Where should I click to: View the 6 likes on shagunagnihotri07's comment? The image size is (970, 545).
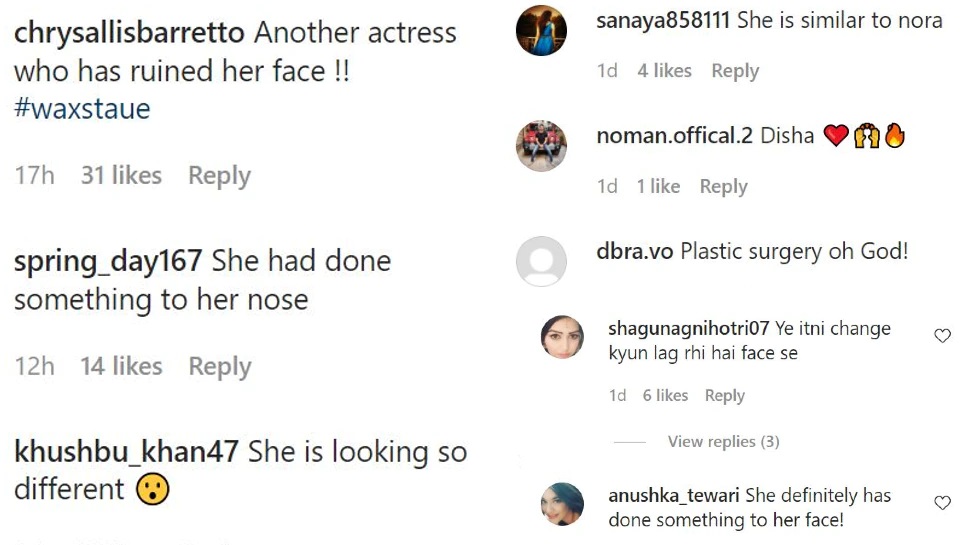click(665, 396)
